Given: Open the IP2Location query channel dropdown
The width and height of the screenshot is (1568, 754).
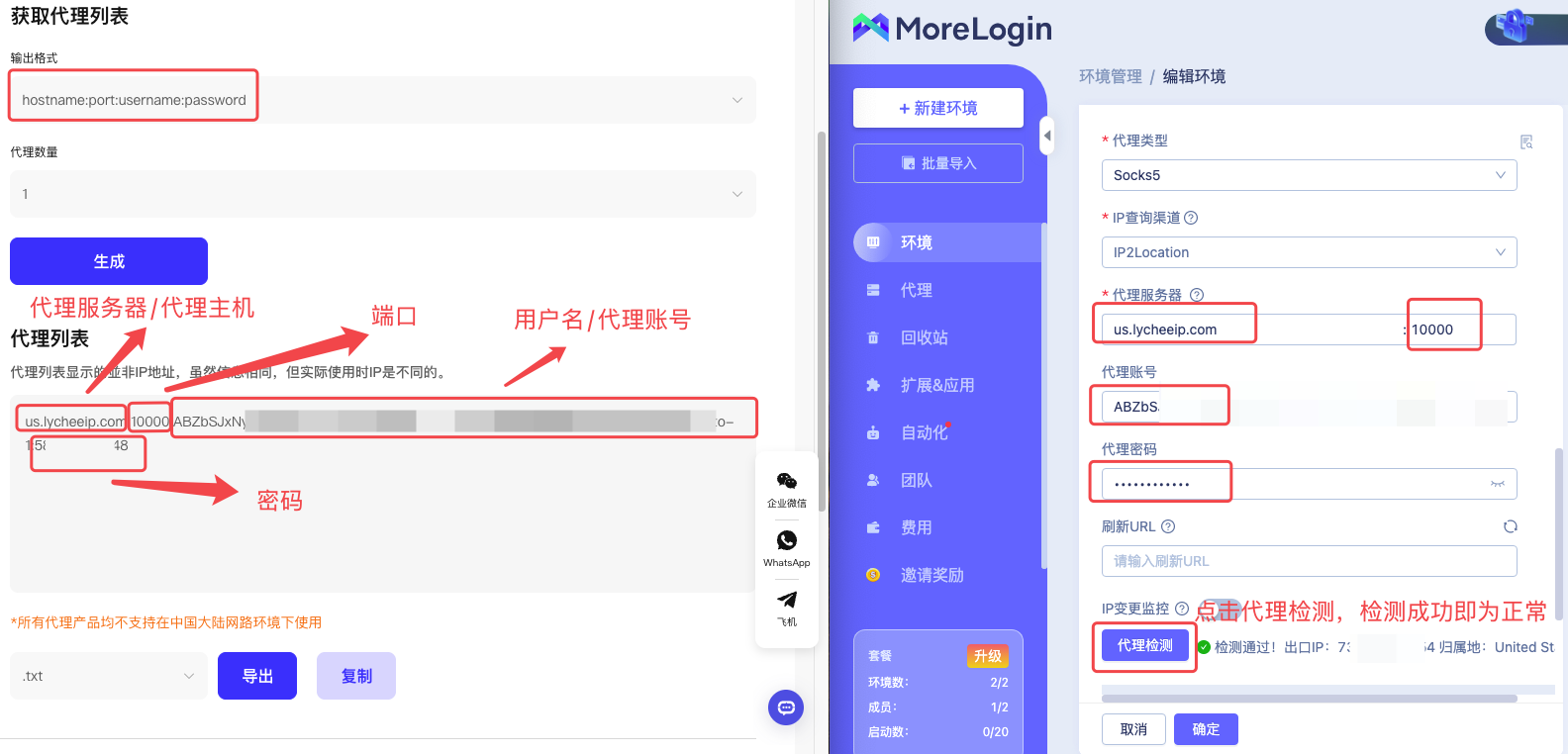Looking at the screenshot, I should coord(1309,252).
